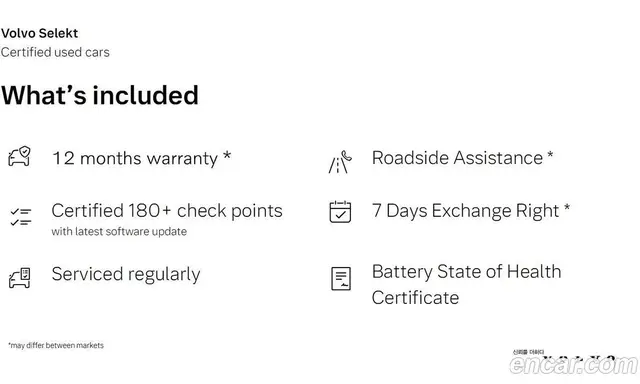
Task: Click the battery certificate document icon
Action: coord(341,279)
